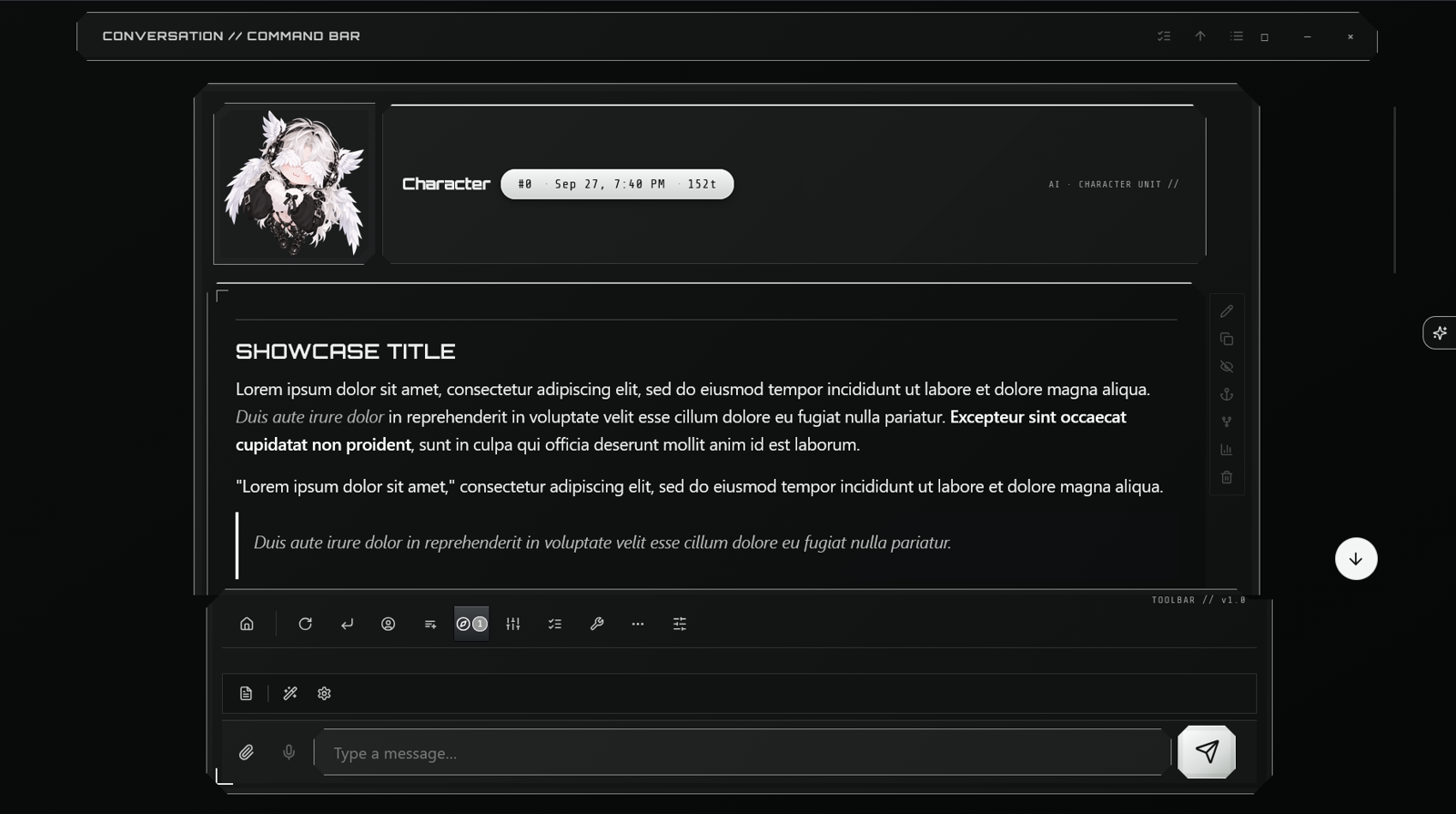1456x814 pixels.
Task: Click the character avatar thumbnail
Action: [x=294, y=184]
